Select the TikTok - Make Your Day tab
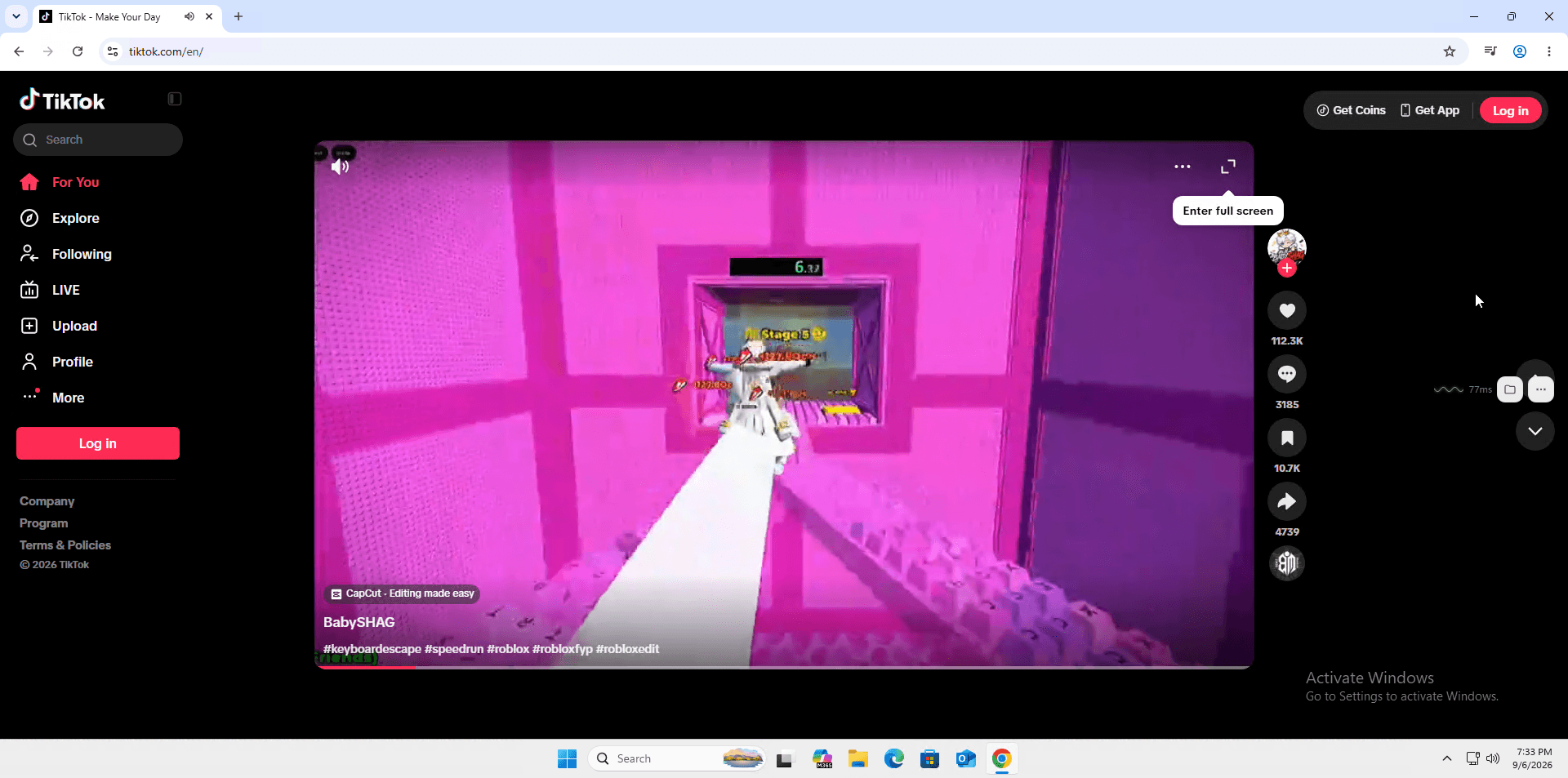The width and height of the screenshot is (1568, 778). (x=127, y=17)
